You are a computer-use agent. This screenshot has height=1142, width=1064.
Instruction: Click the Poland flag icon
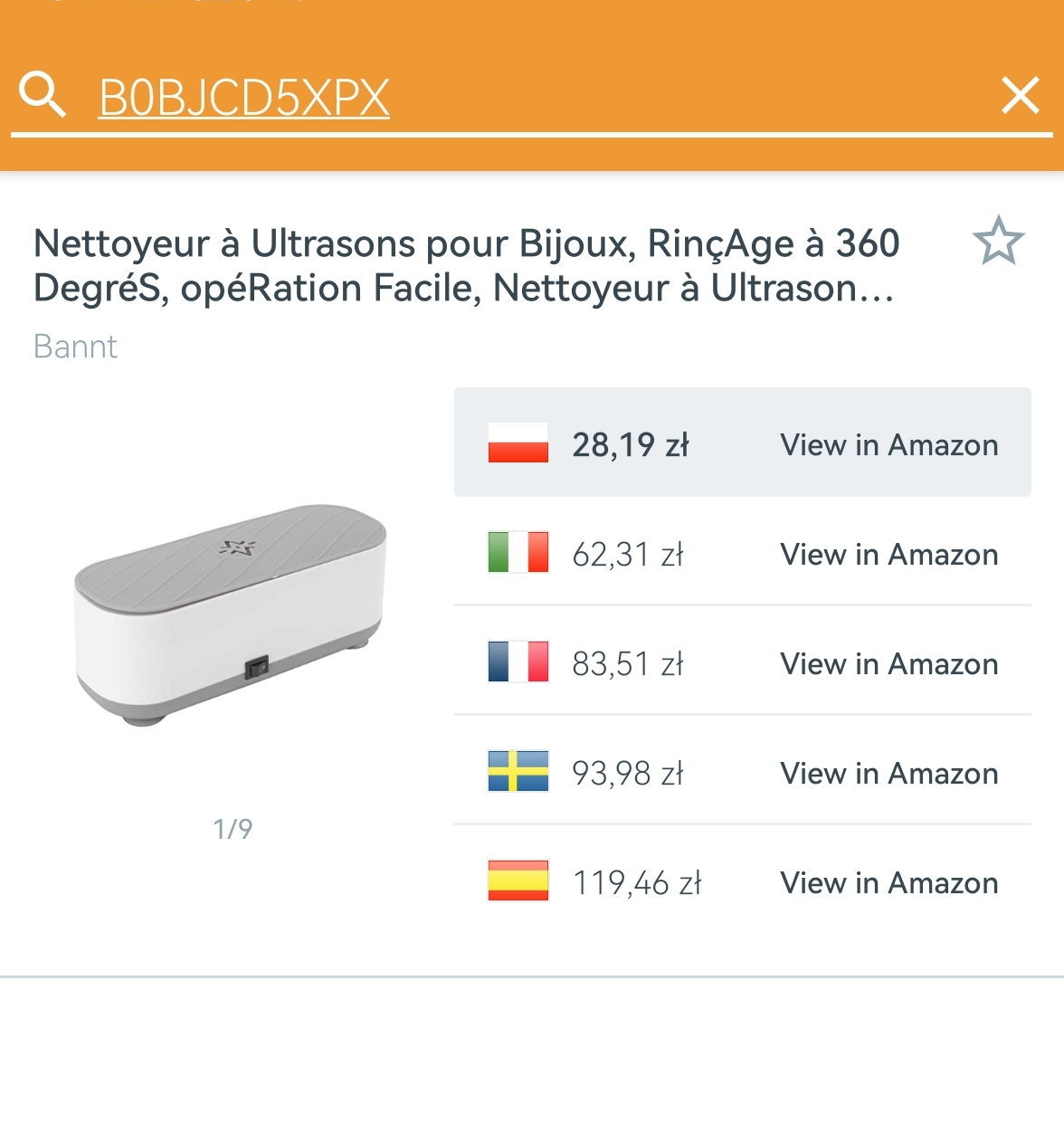(x=518, y=443)
